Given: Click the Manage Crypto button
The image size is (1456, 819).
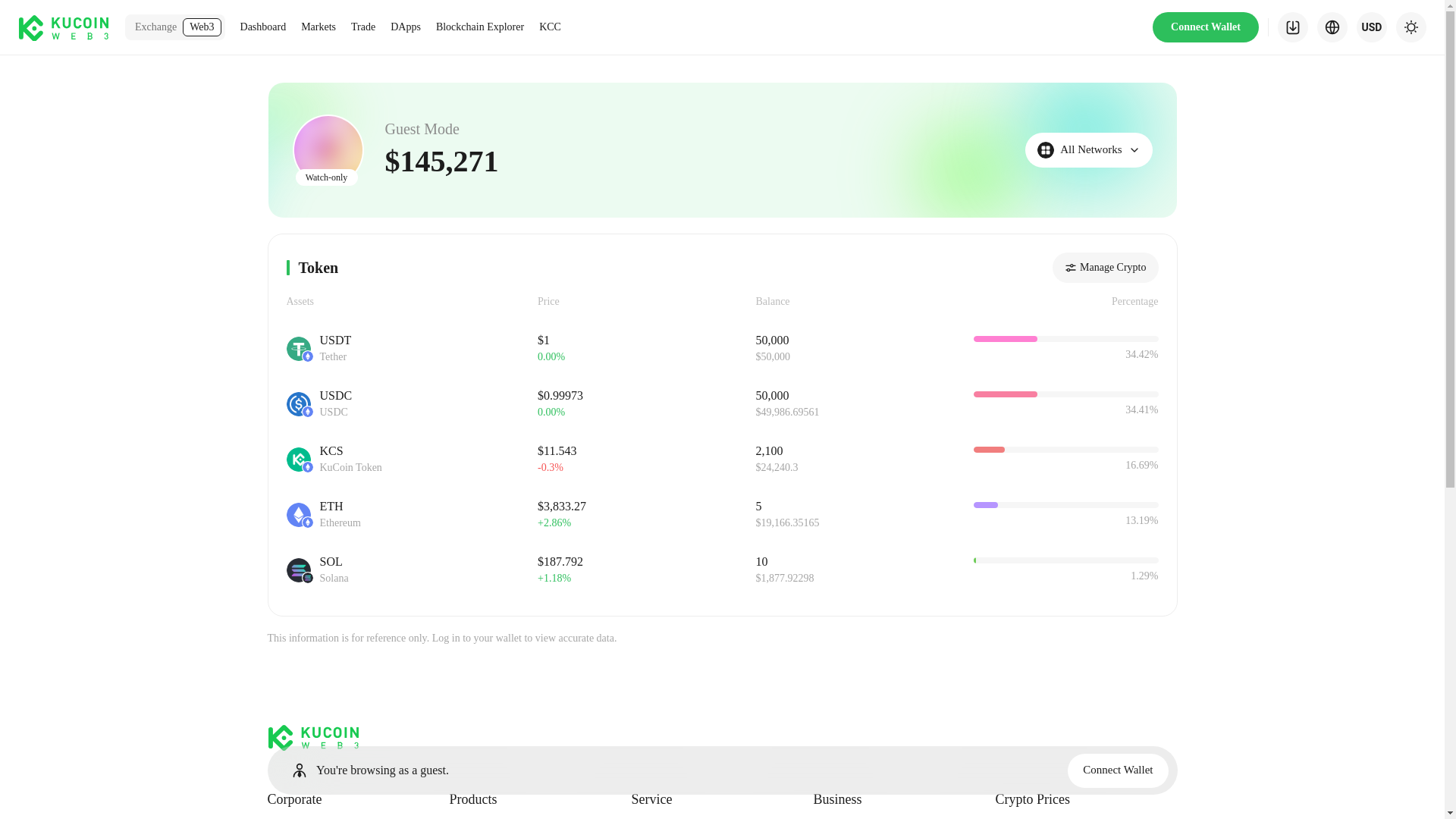Looking at the screenshot, I should [1105, 268].
